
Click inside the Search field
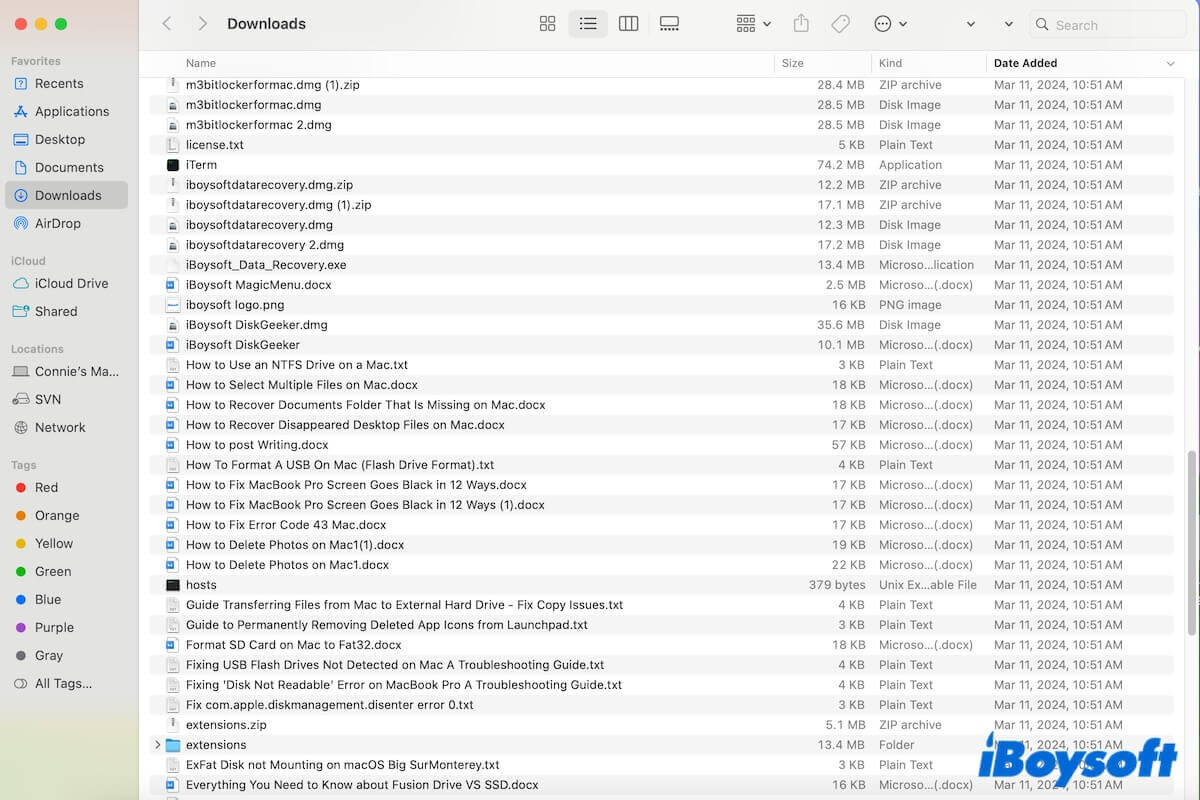(1105, 23)
